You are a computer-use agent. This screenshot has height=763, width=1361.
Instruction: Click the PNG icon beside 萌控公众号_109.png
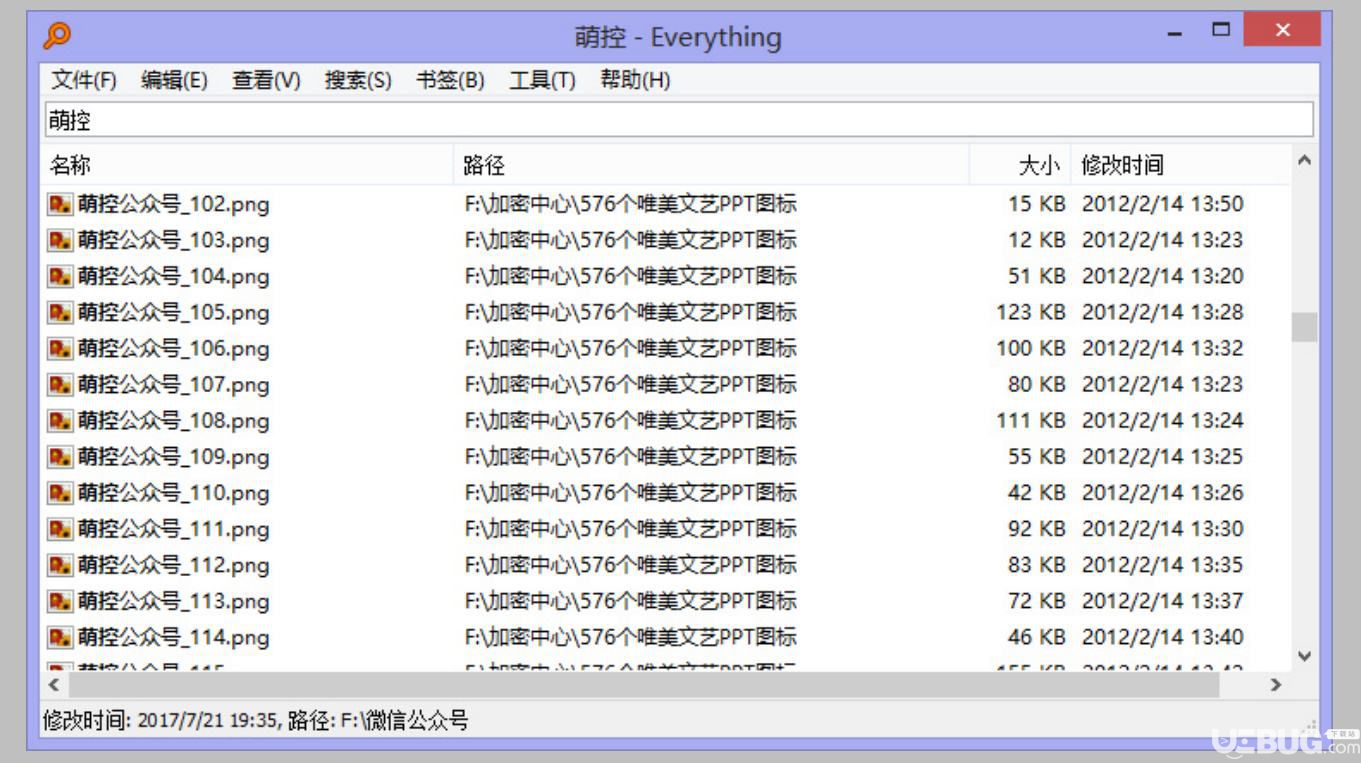coord(61,457)
